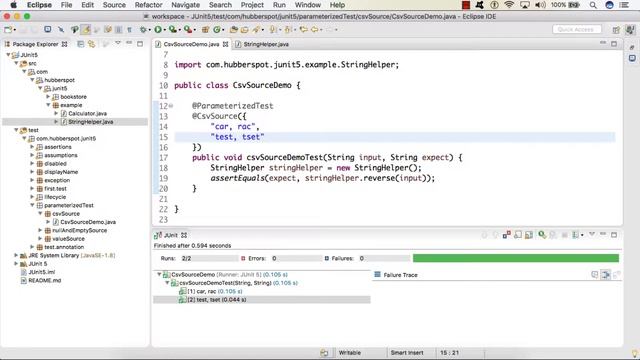Toggle Link with Editor in Package Explorer
Screen dimensions: 640x360
91,44
